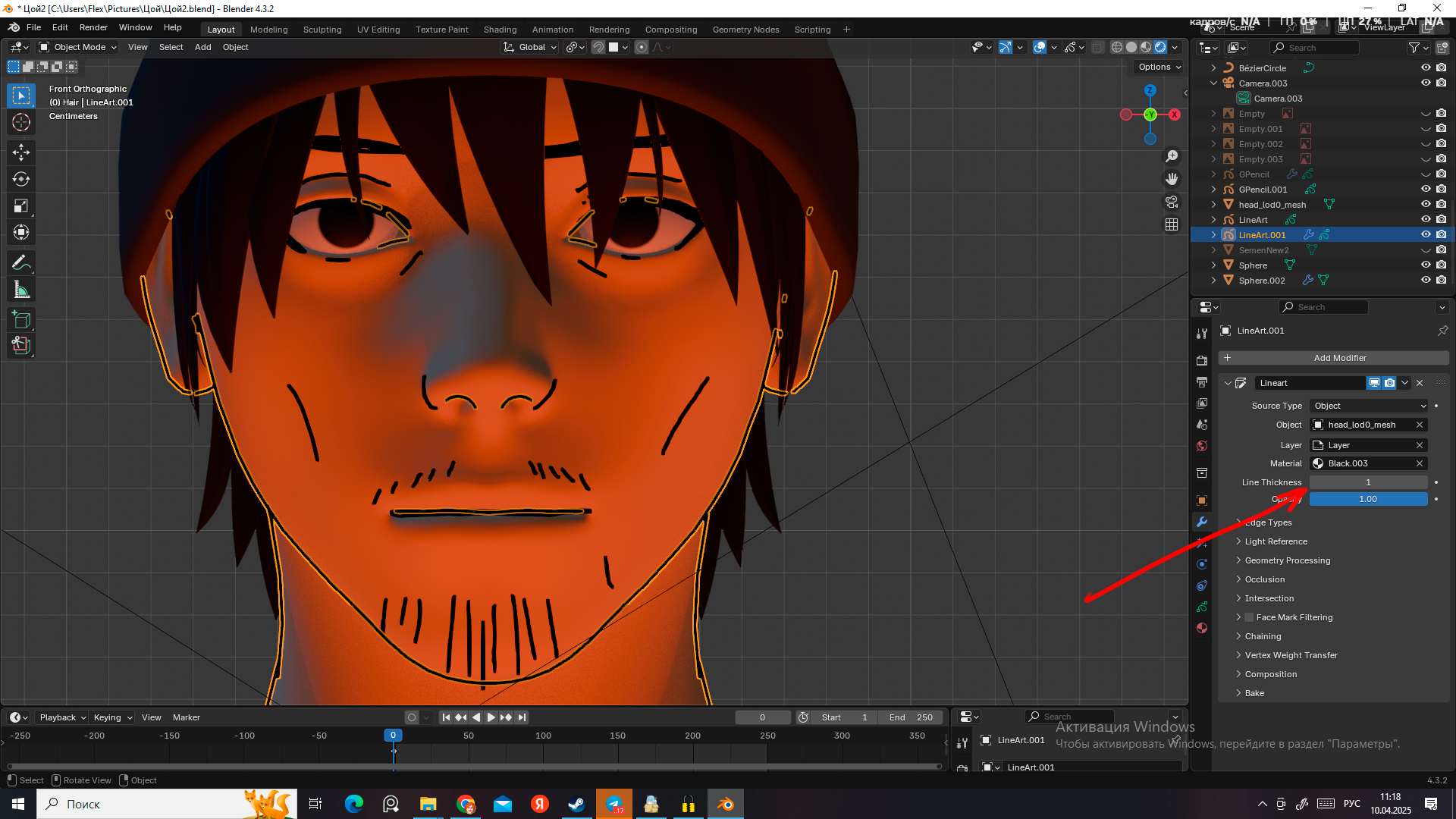
Task: Open the Source Type dropdown
Action: 1369,406
